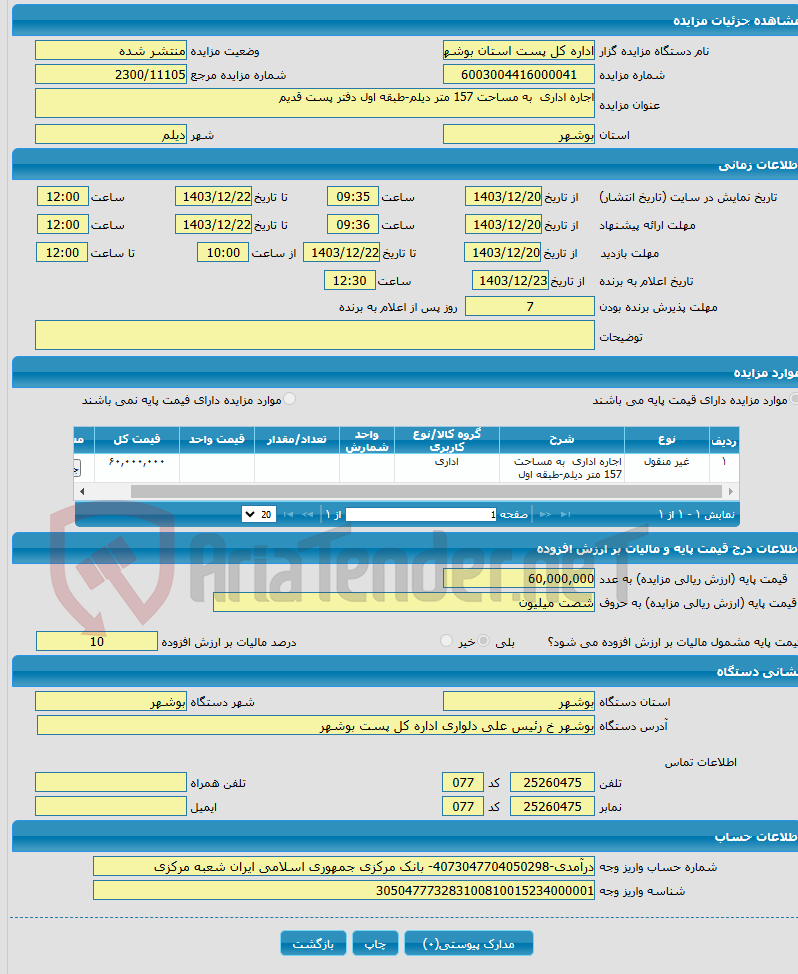This screenshot has height=974, width=798.
Task: Click the 'قیمت واحد' column header
Action: [217, 440]
